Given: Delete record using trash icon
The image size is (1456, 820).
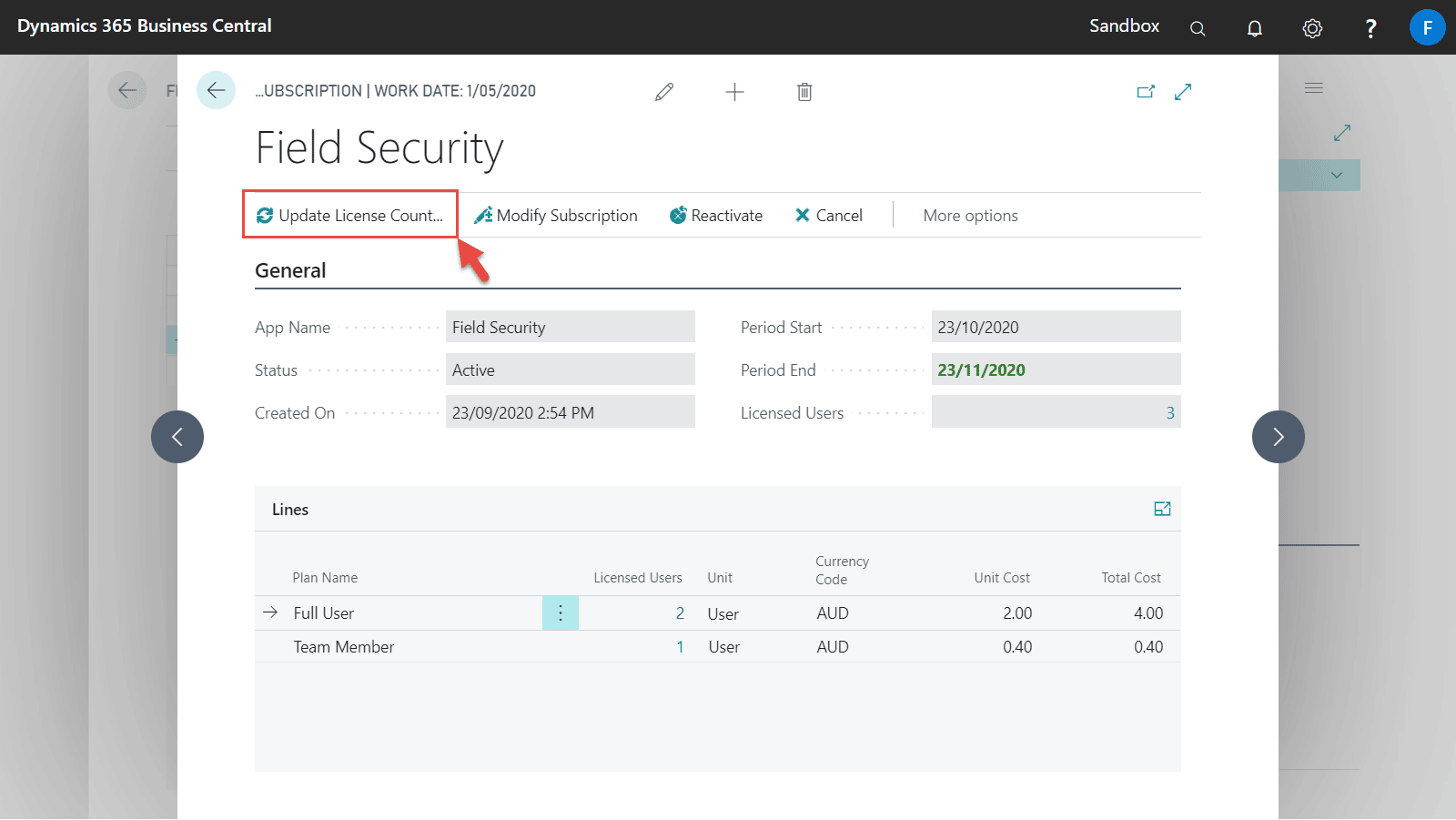Looking at the screenshot, I should (804, 92).
